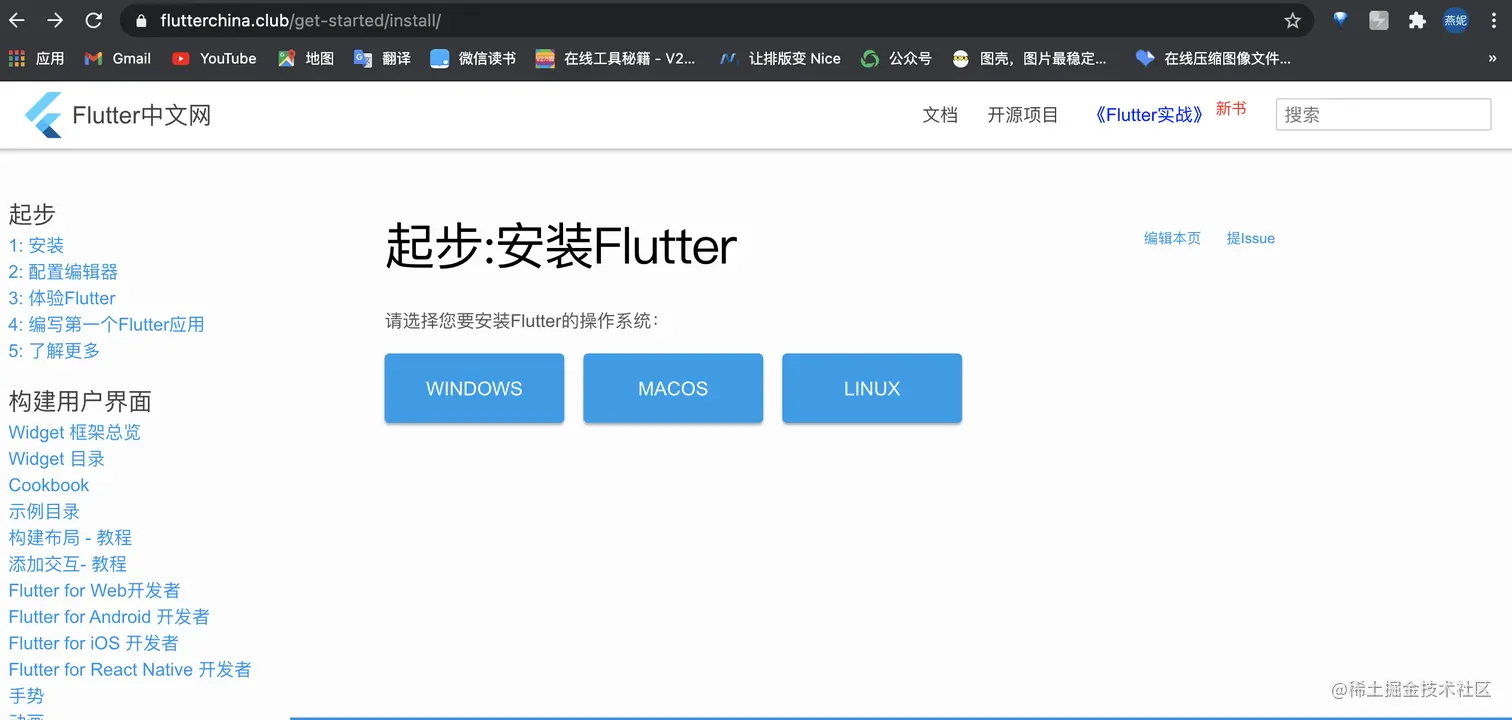Open the 微信读书 bookmark
Image resolution: width=1512 pixels, height=720 pixels.
click(473, 59)
